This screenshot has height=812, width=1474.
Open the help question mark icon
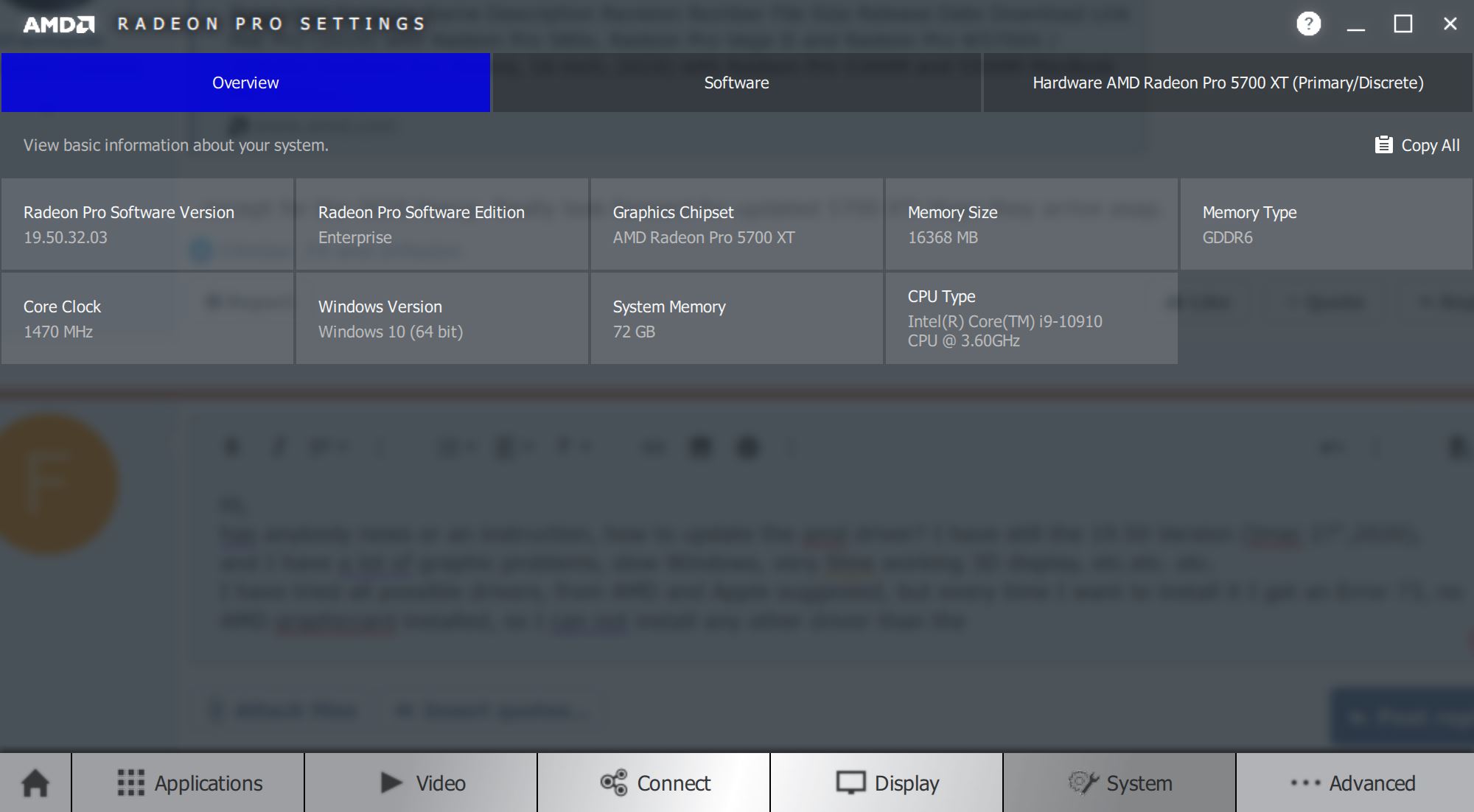[x=1308, y=24]
